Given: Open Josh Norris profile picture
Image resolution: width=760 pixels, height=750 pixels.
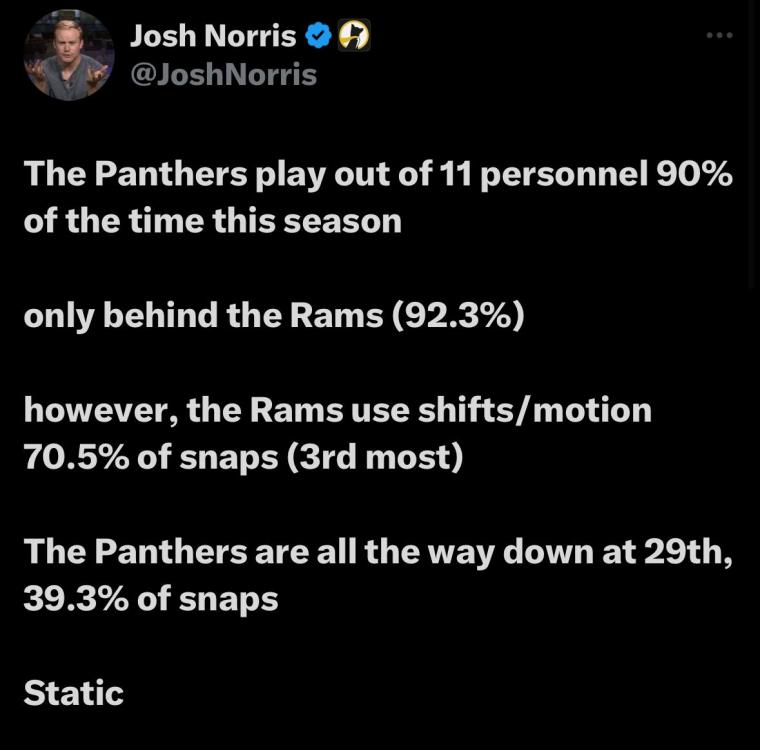Looking at the screenshot, I should pos(69,56).
